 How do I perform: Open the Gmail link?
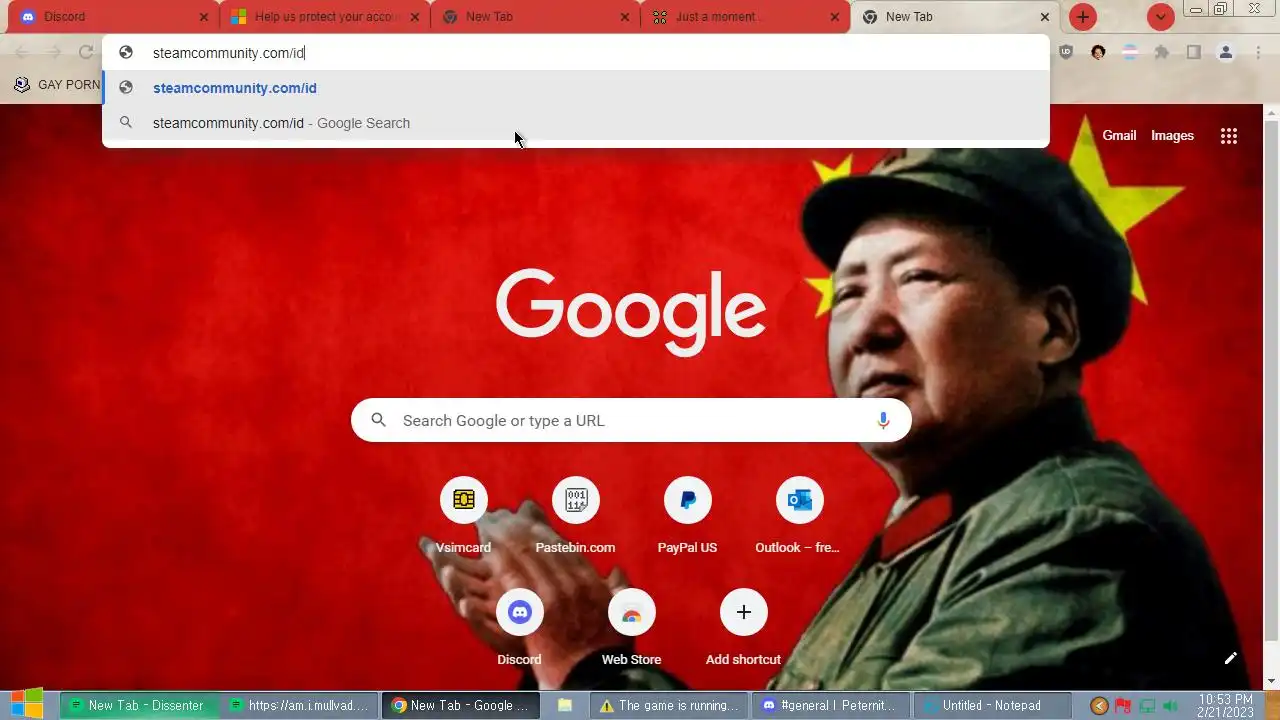[1119, 136]
